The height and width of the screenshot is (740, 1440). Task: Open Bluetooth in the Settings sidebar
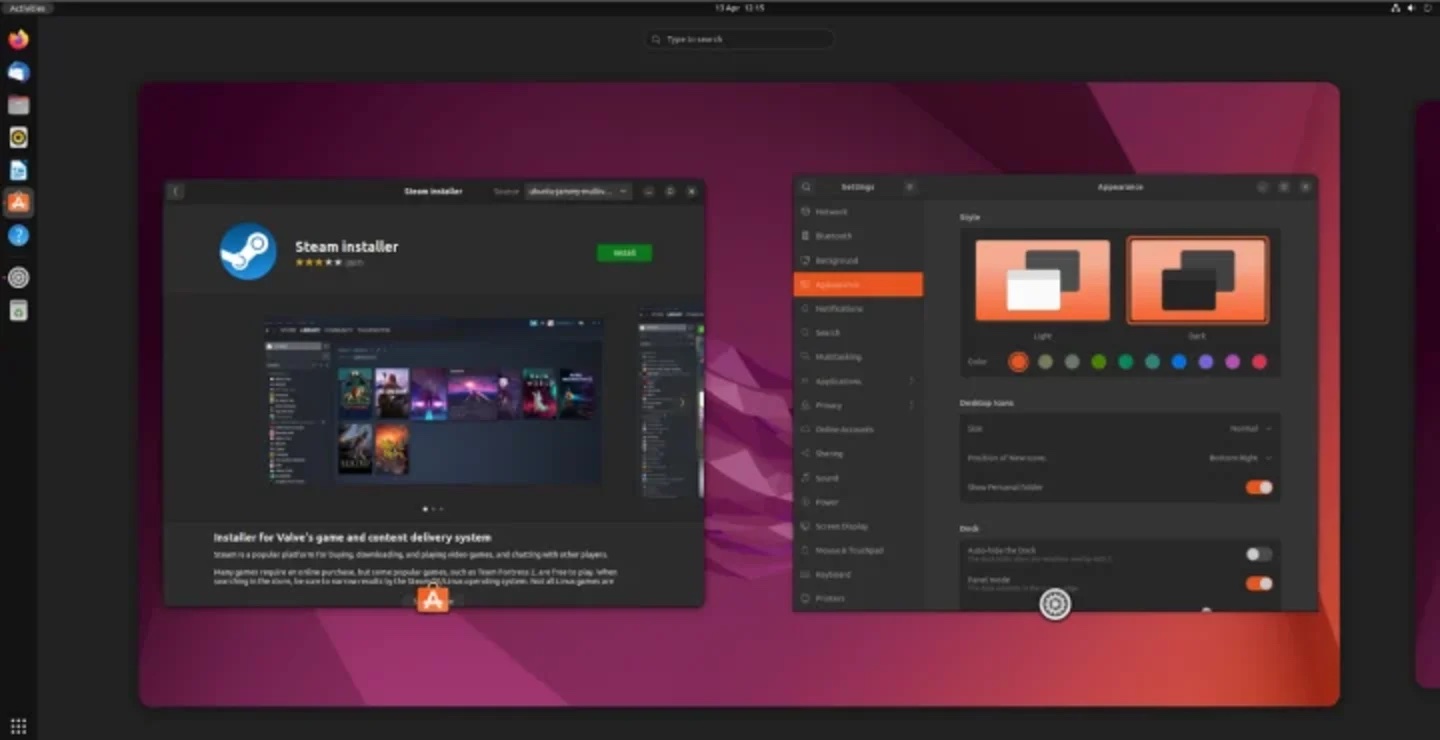(858, 236)
